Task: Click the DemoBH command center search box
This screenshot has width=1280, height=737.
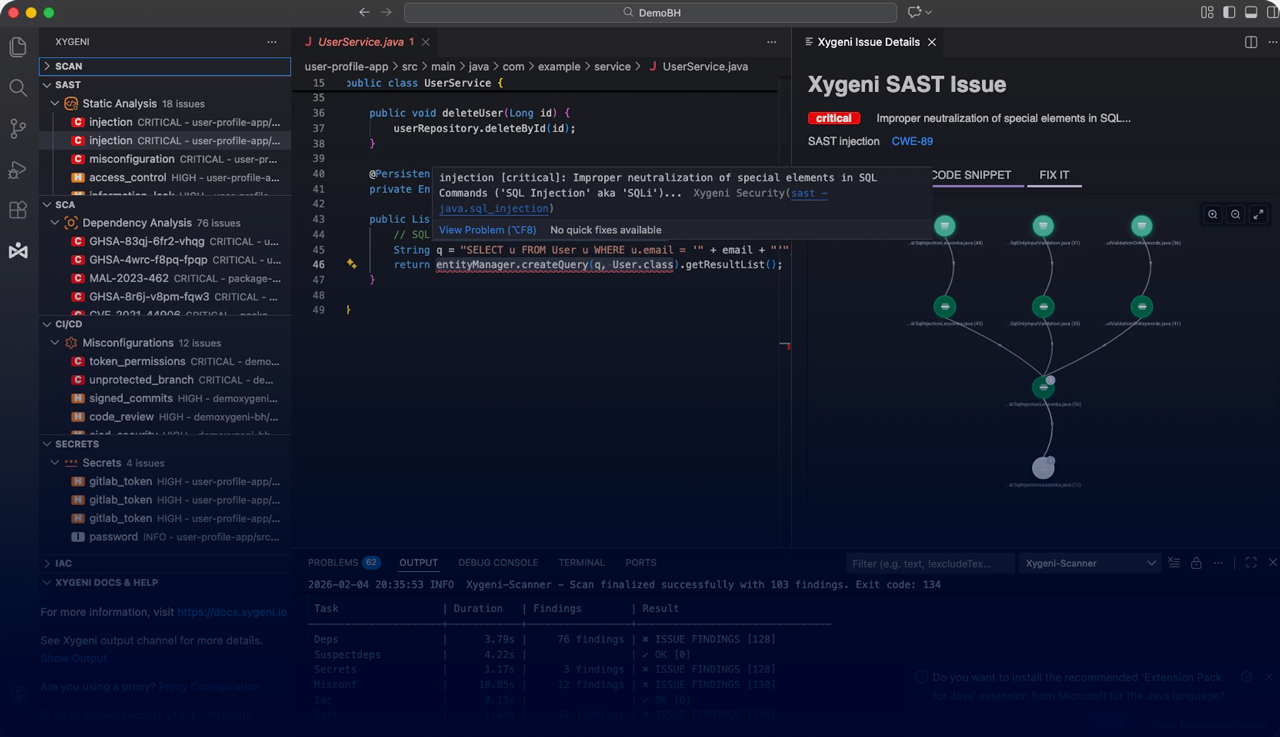Action: [x=650, y=12]
